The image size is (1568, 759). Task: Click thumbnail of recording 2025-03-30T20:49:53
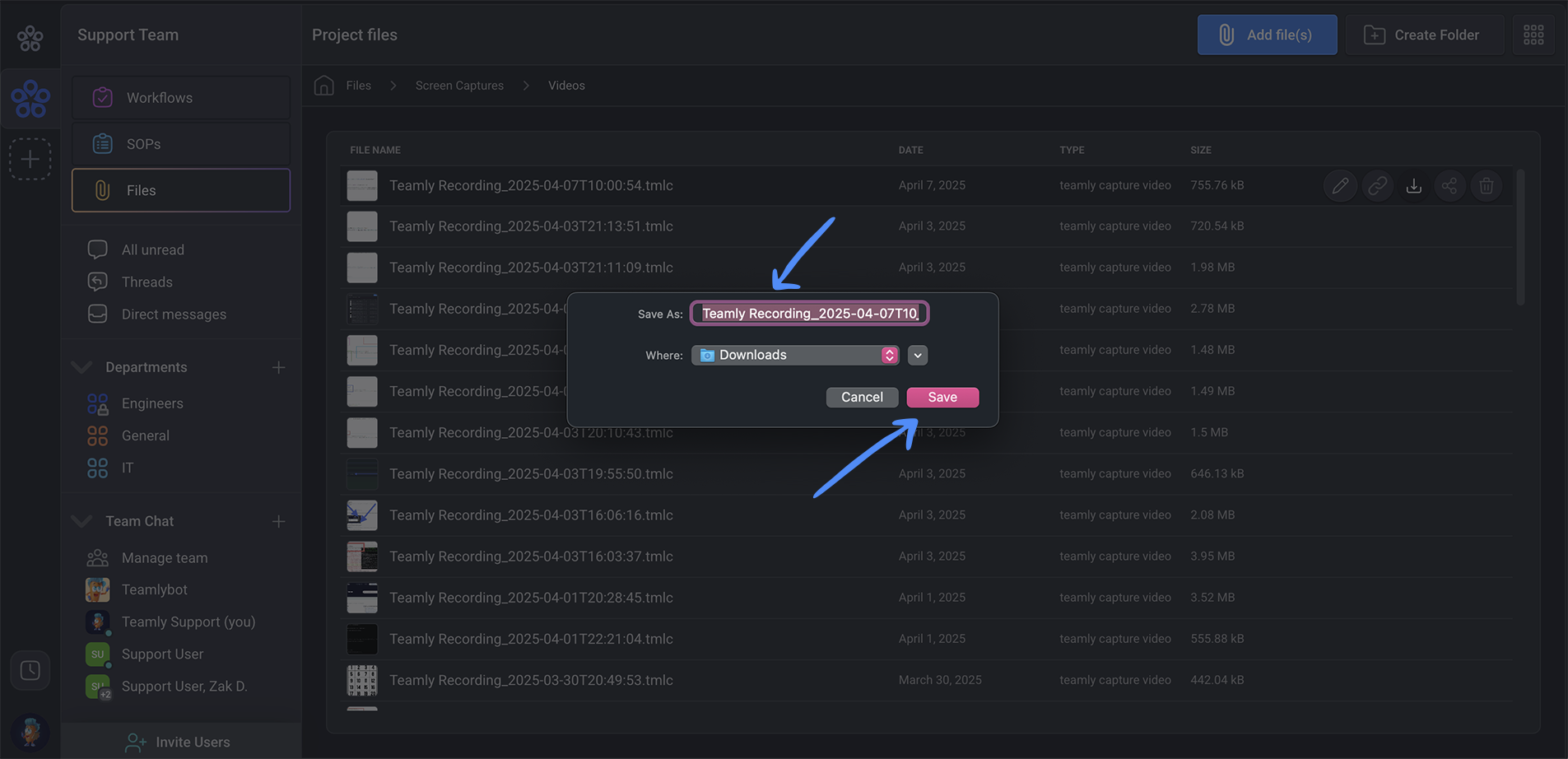coord(362,680)
